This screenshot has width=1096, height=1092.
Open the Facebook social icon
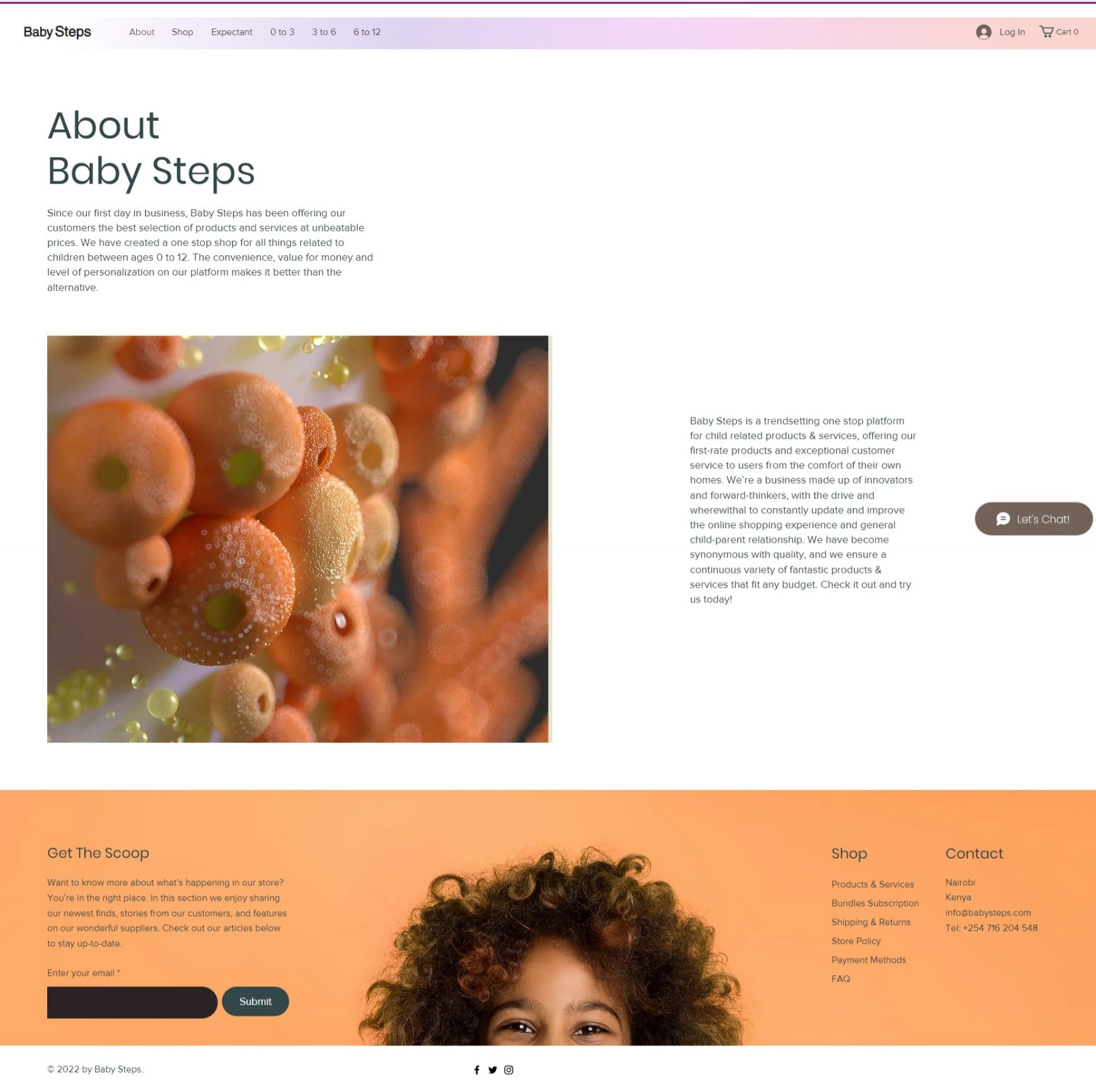coord(476,1069)
